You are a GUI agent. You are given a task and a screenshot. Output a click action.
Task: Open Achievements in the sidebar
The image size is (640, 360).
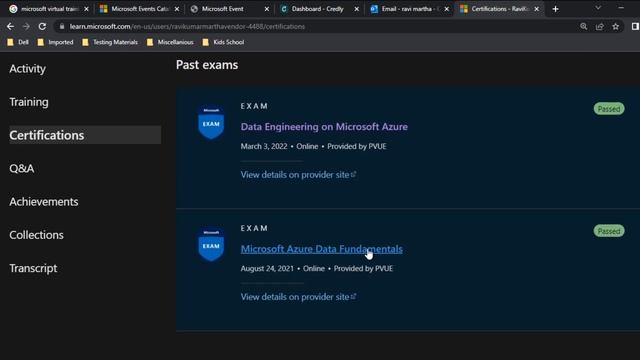(x=44, y=202)
